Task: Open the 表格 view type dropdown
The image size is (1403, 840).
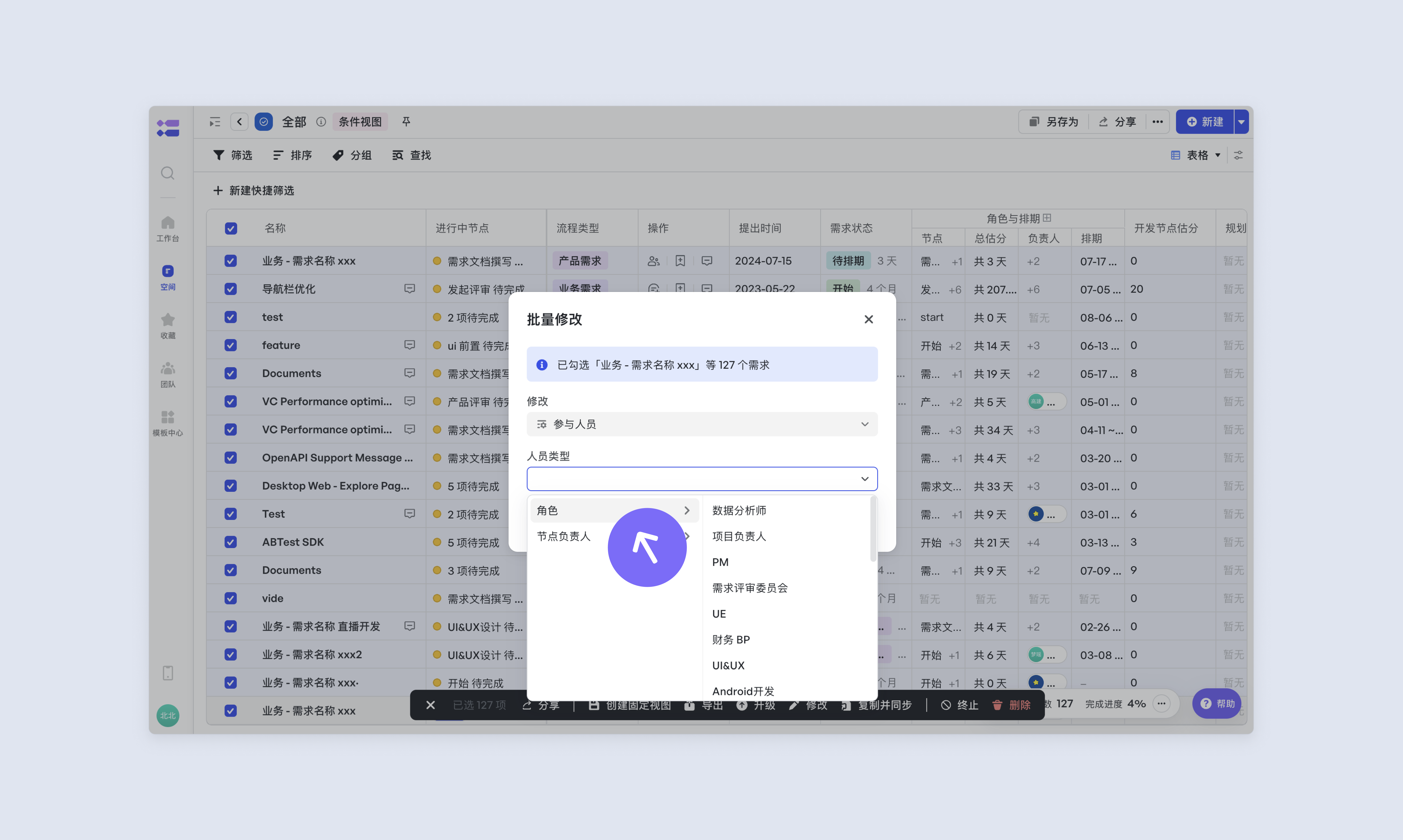Action: point(1196,155)
